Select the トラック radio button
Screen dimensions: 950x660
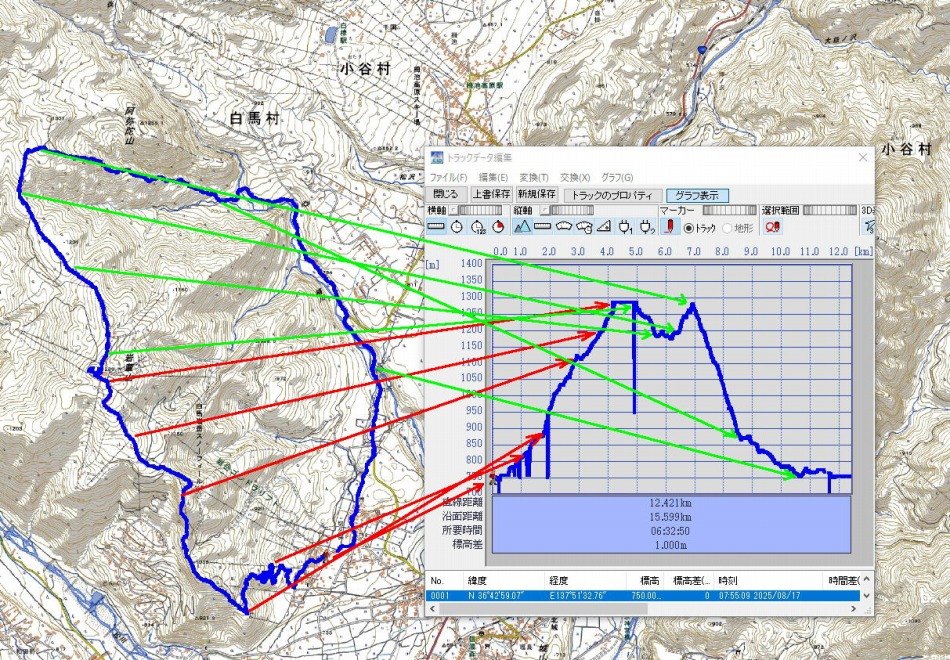[689, 228]
